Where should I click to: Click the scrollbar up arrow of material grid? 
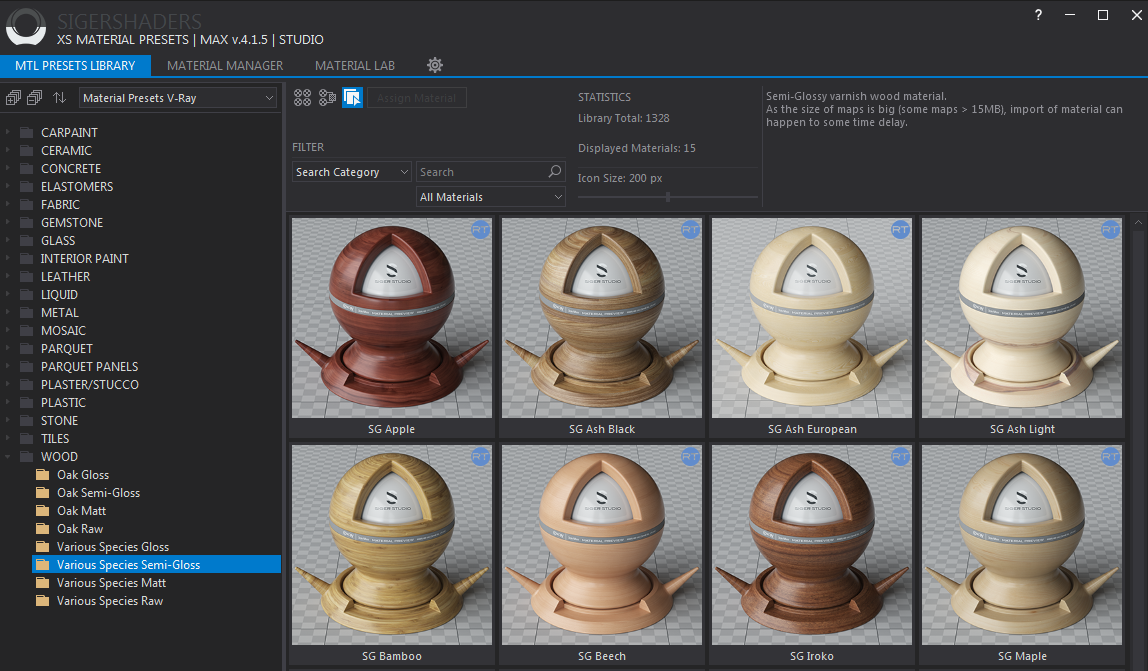point(1138,222)
